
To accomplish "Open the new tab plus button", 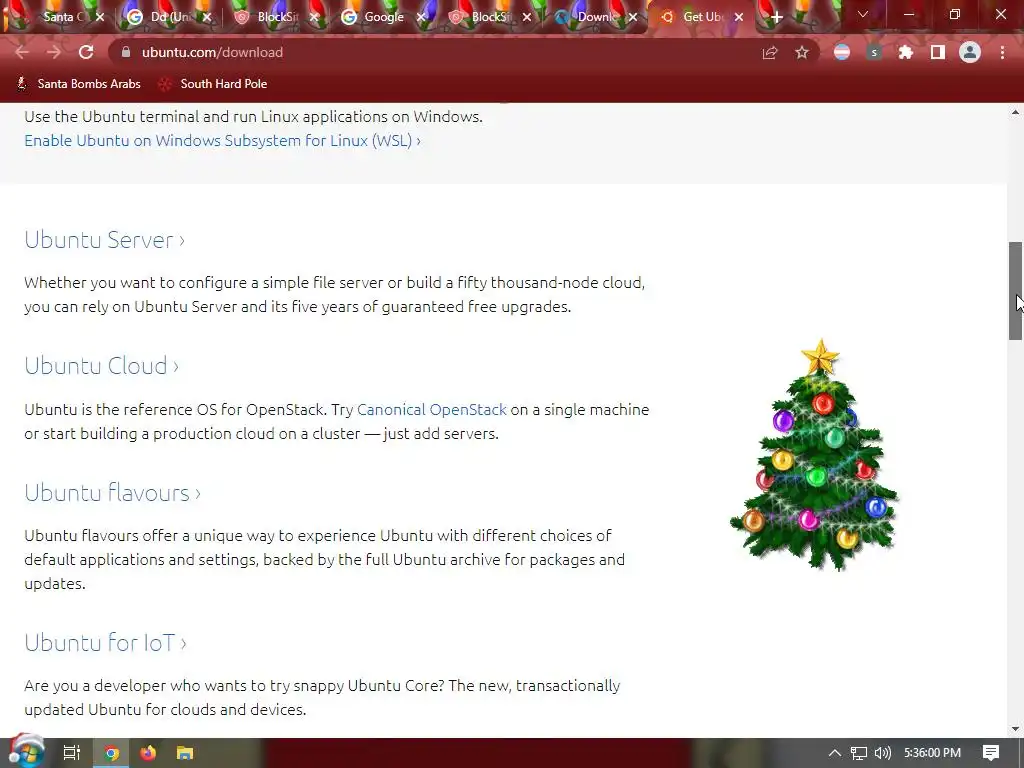I will coord(776,17).
